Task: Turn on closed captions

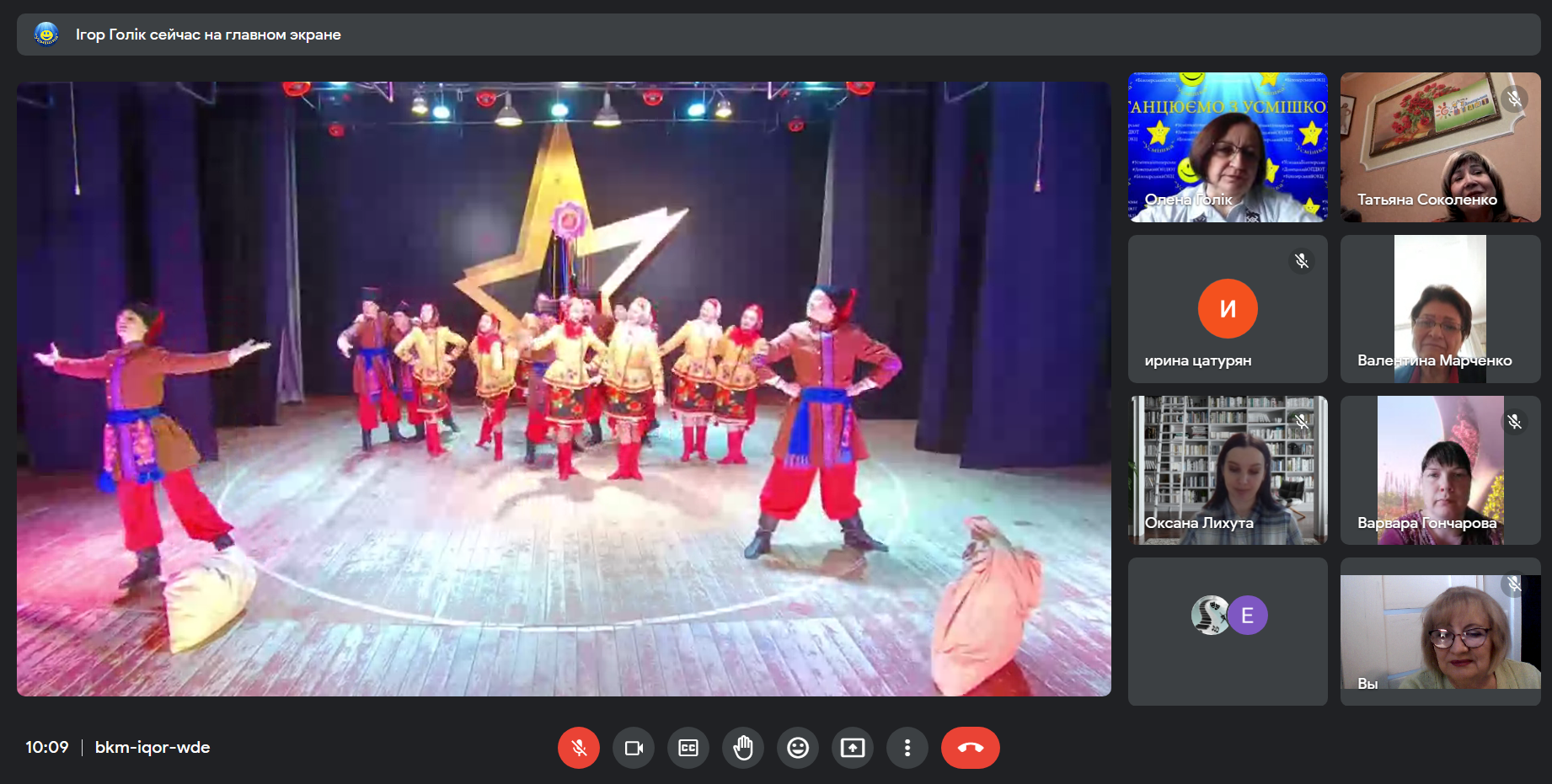Action: point(688,748)
